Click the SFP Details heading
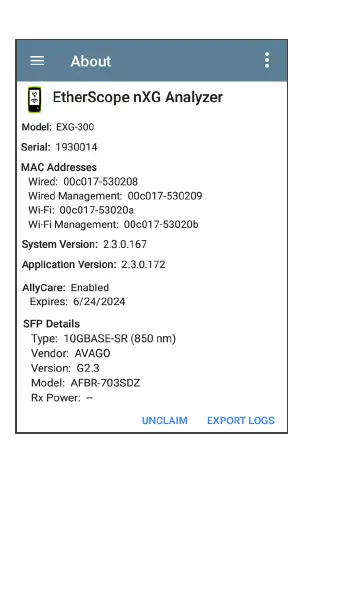Screen dimensions: 360x612 pyautogui.click(x=52, y=324)
